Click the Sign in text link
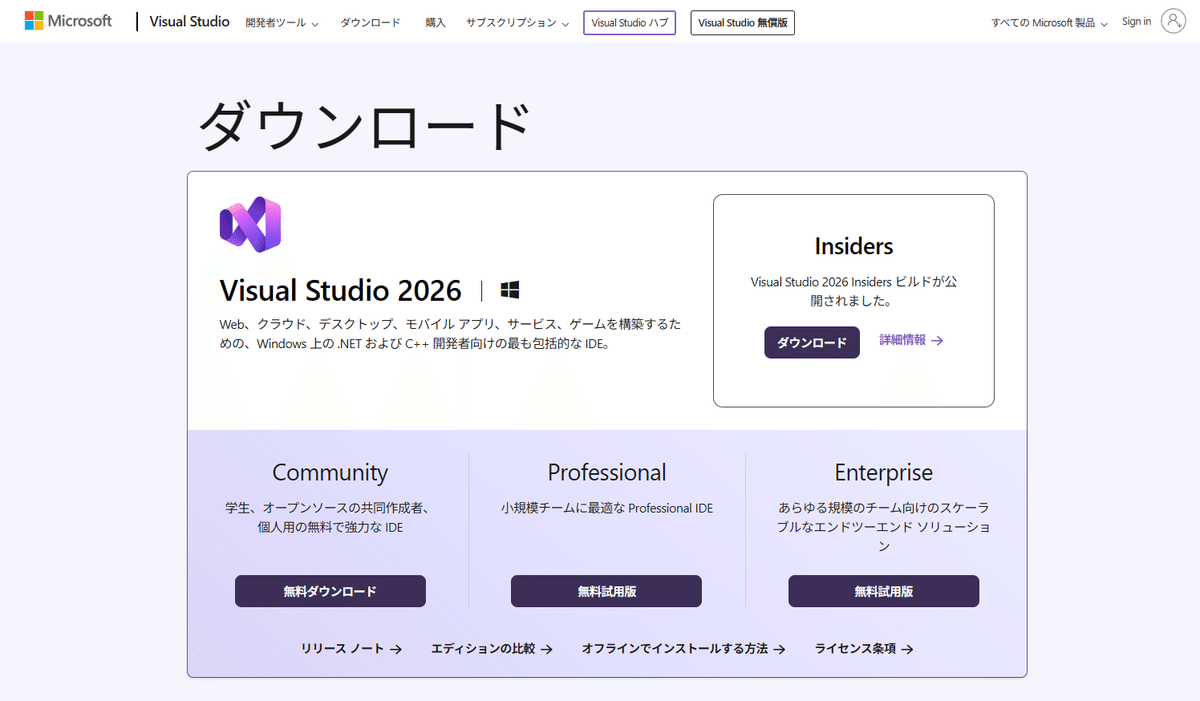The height and width of the screenshot is (701, 1200). (x=1136, y=21)
